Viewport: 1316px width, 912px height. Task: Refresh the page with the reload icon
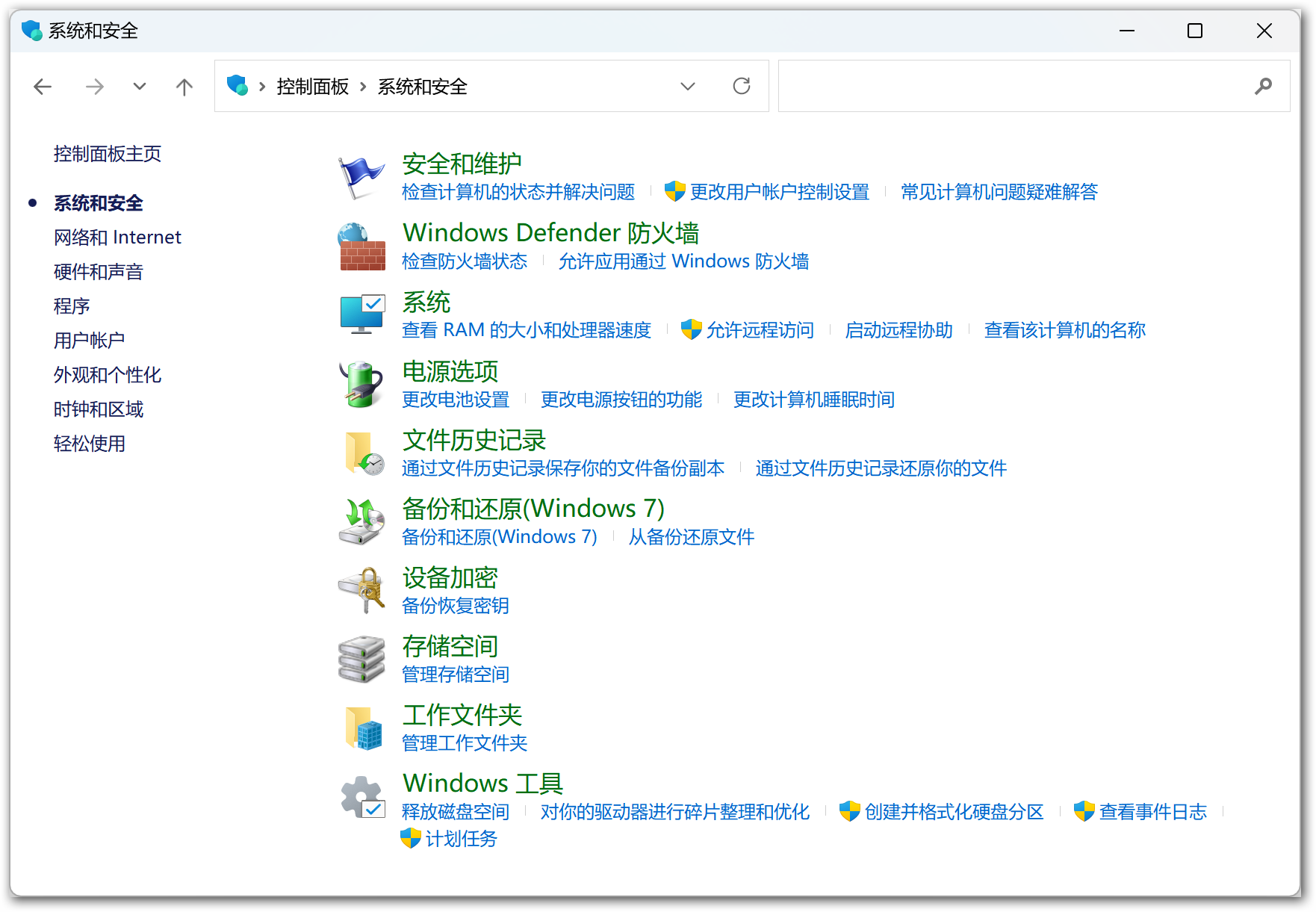[x=742, y=86]
